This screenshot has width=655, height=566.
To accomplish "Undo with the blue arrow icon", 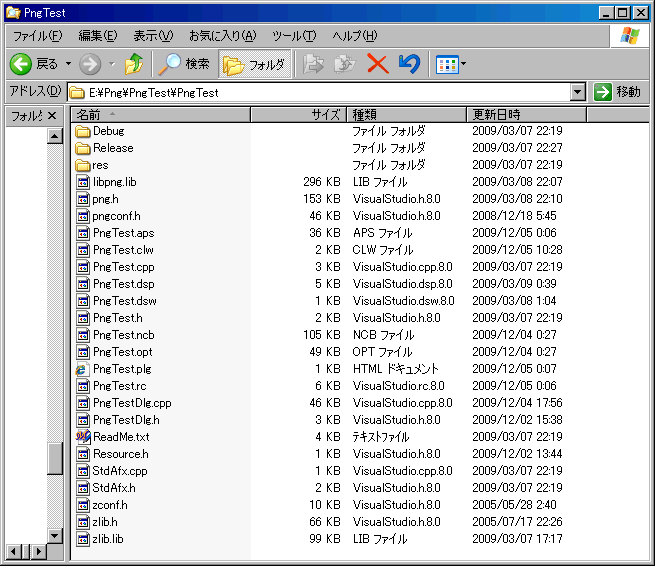I will tap(409, 64).
